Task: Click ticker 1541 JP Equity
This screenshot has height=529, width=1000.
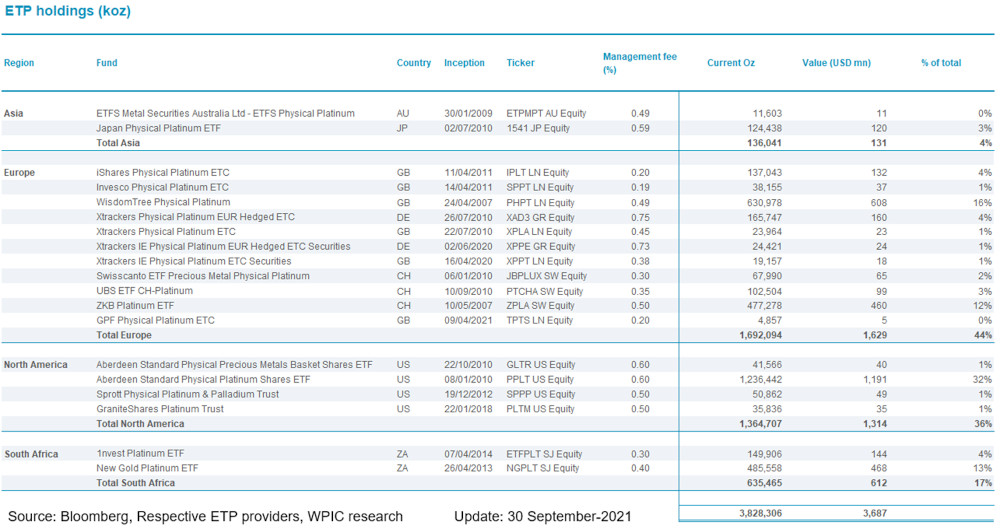Action: [538, 128]
